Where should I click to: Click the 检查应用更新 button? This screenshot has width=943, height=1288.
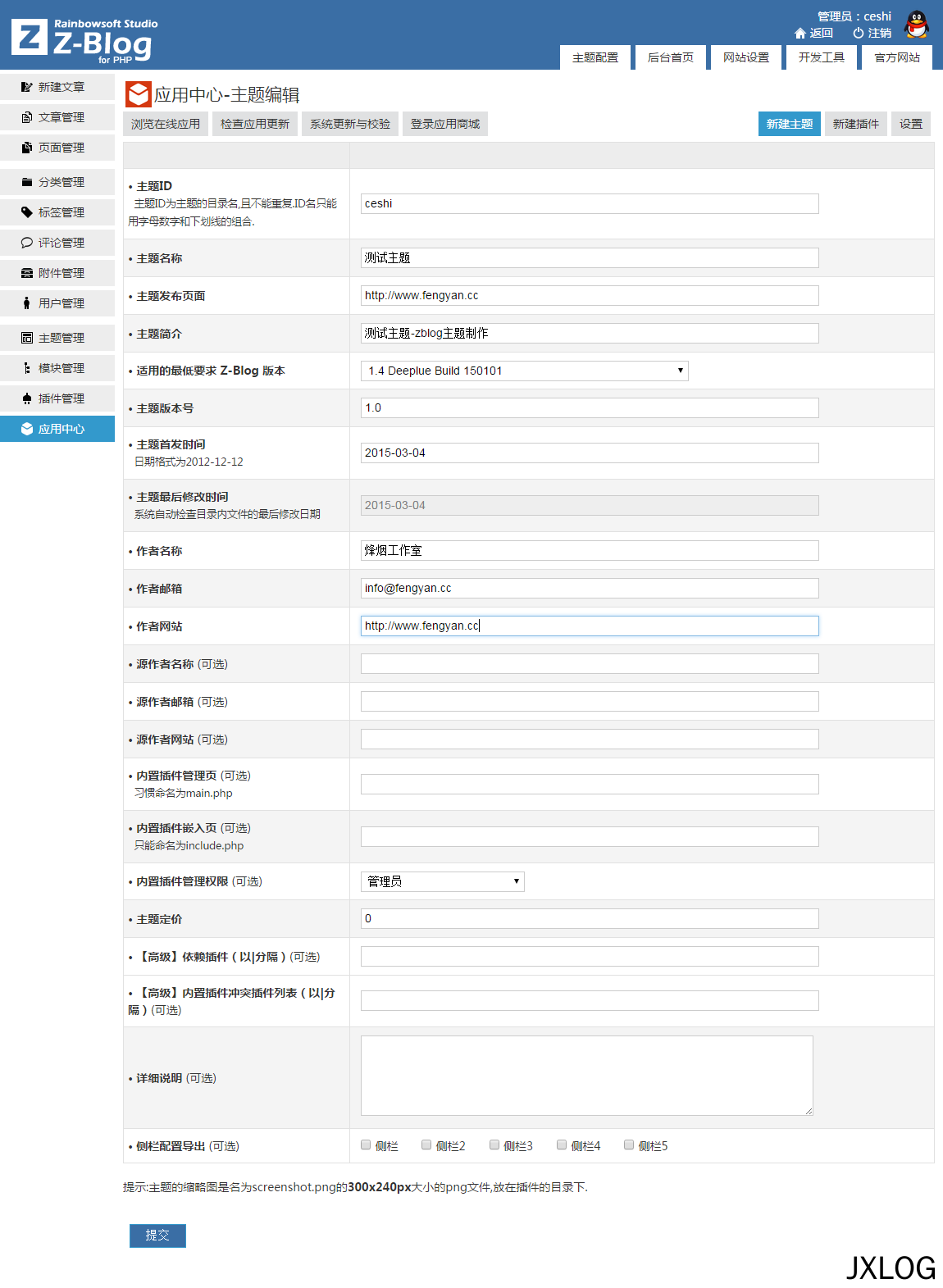(255, 124)
